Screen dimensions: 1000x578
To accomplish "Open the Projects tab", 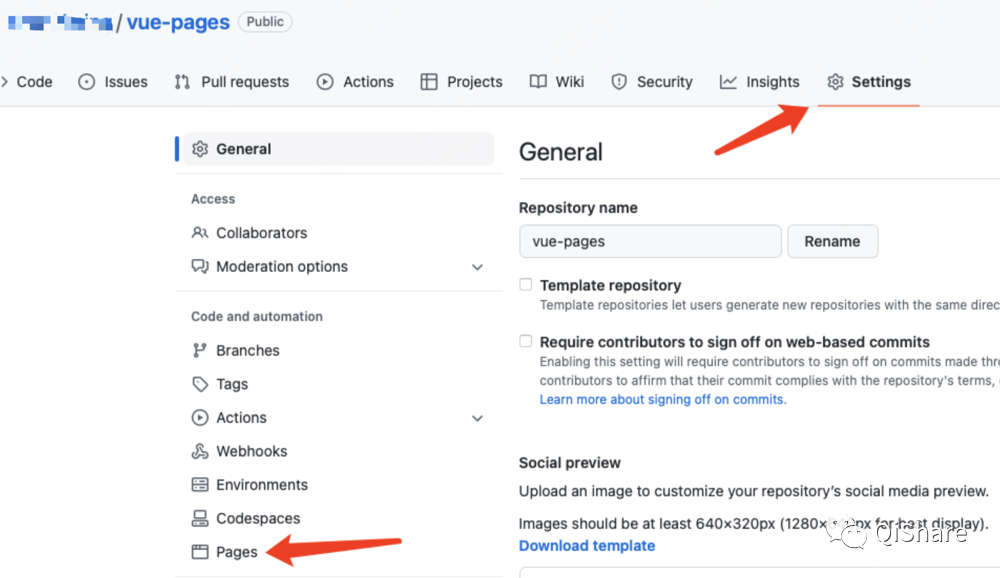I will [x=462, y=82].
